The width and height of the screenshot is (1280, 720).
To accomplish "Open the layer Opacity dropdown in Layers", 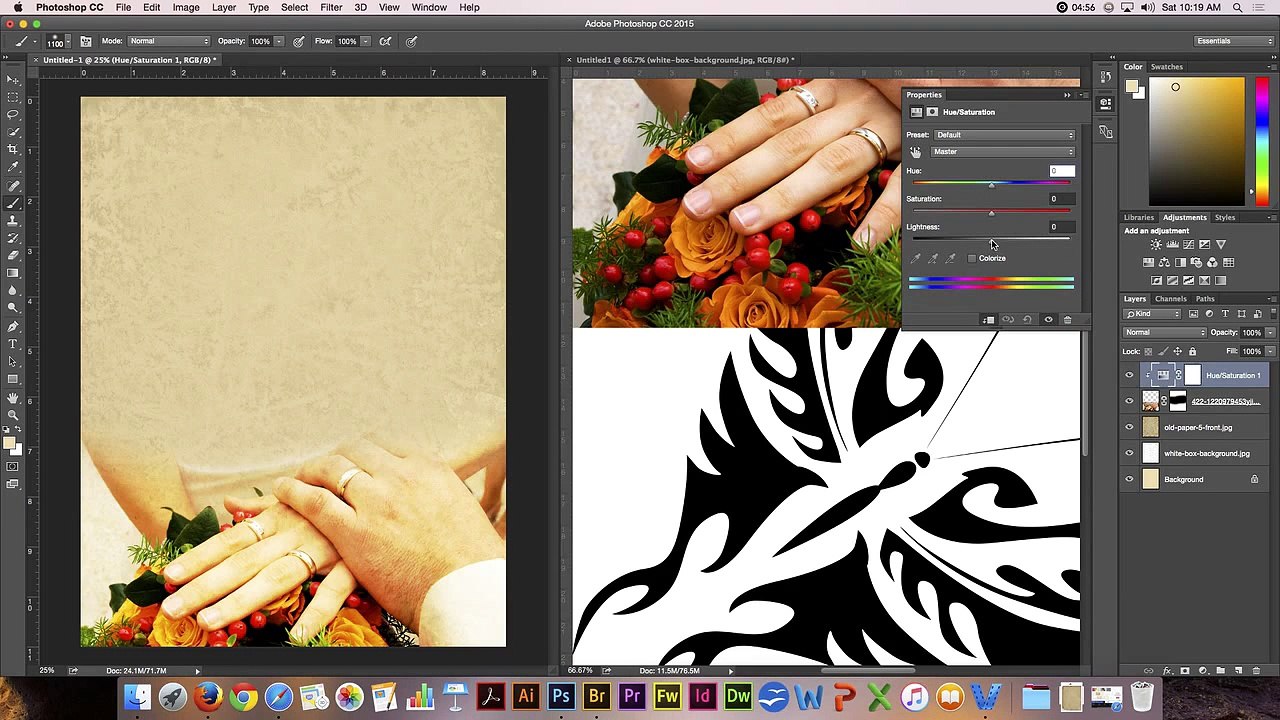I will pos(1270,332).
